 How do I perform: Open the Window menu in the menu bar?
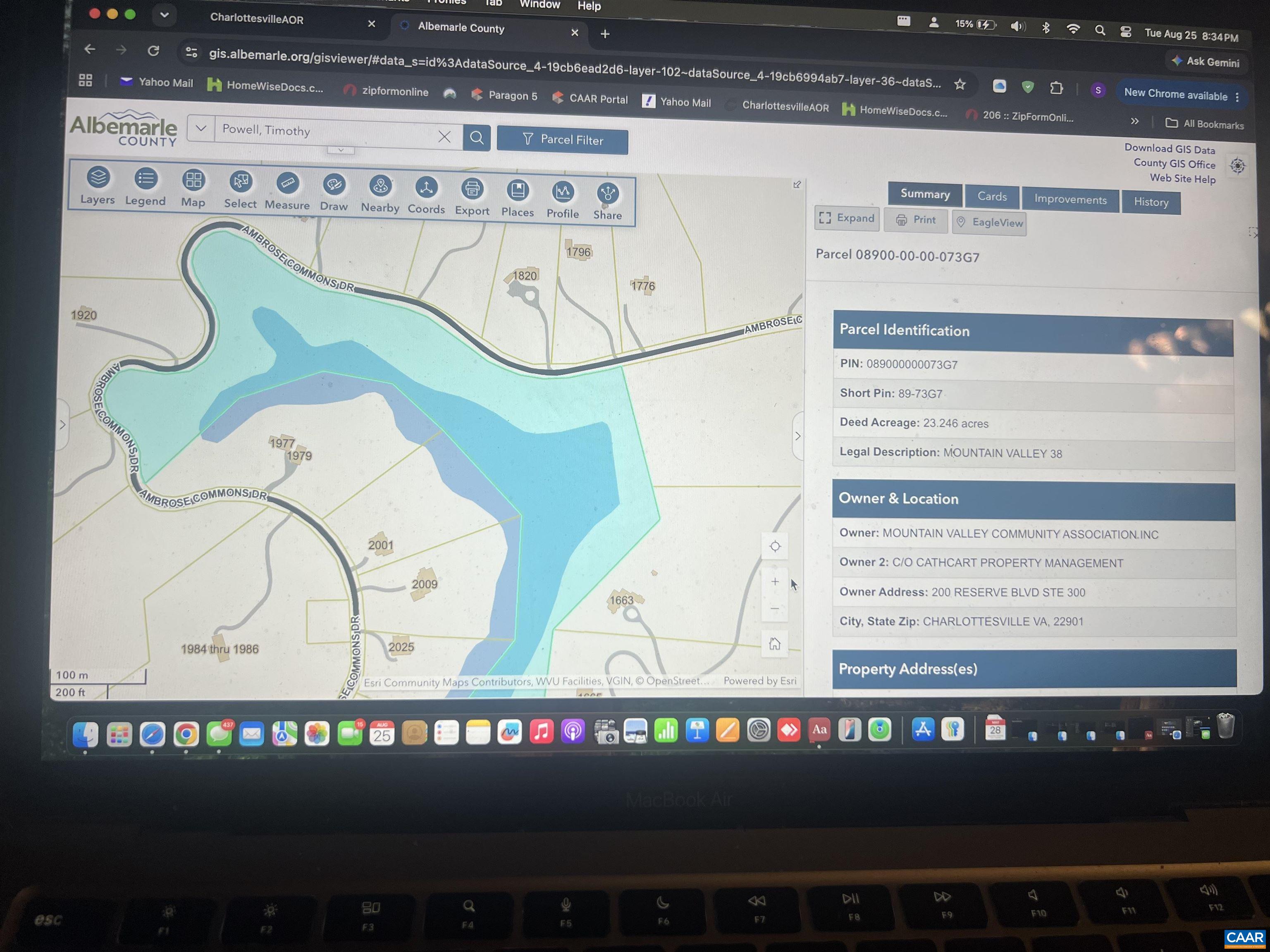540,5
